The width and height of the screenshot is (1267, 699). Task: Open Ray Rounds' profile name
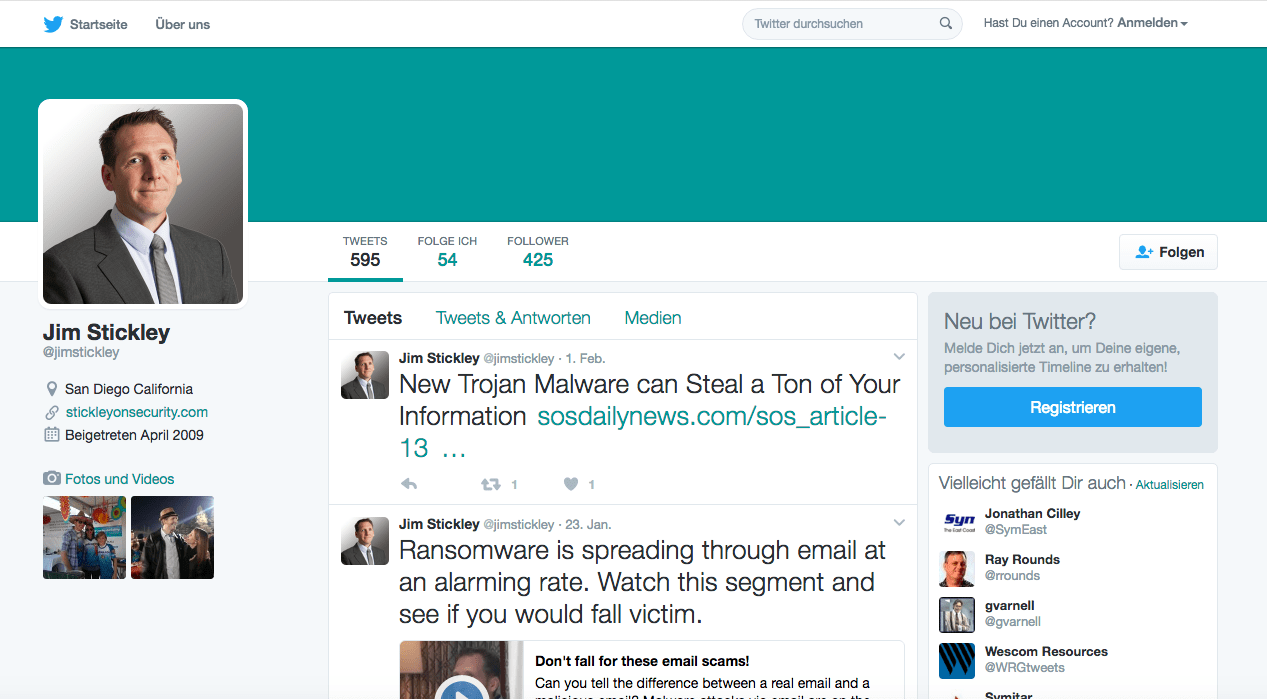click(x=1022, y=559)
